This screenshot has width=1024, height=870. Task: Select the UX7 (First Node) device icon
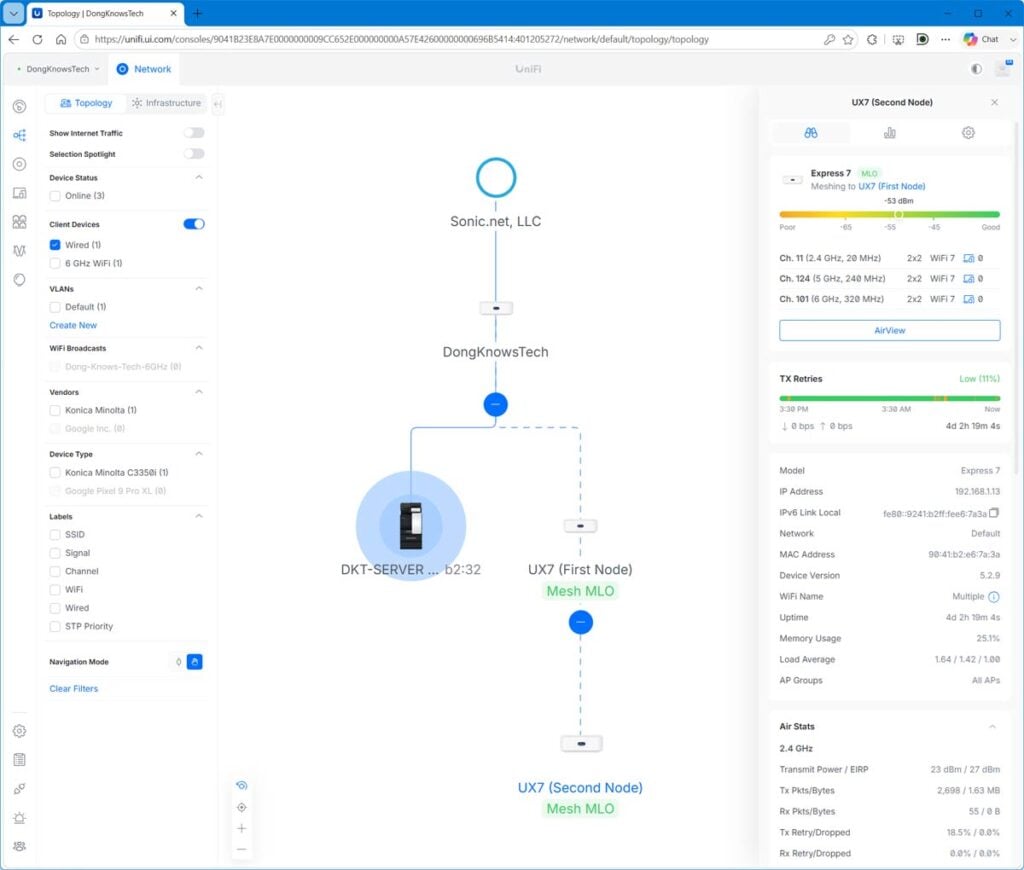click(x=580, y=526)
